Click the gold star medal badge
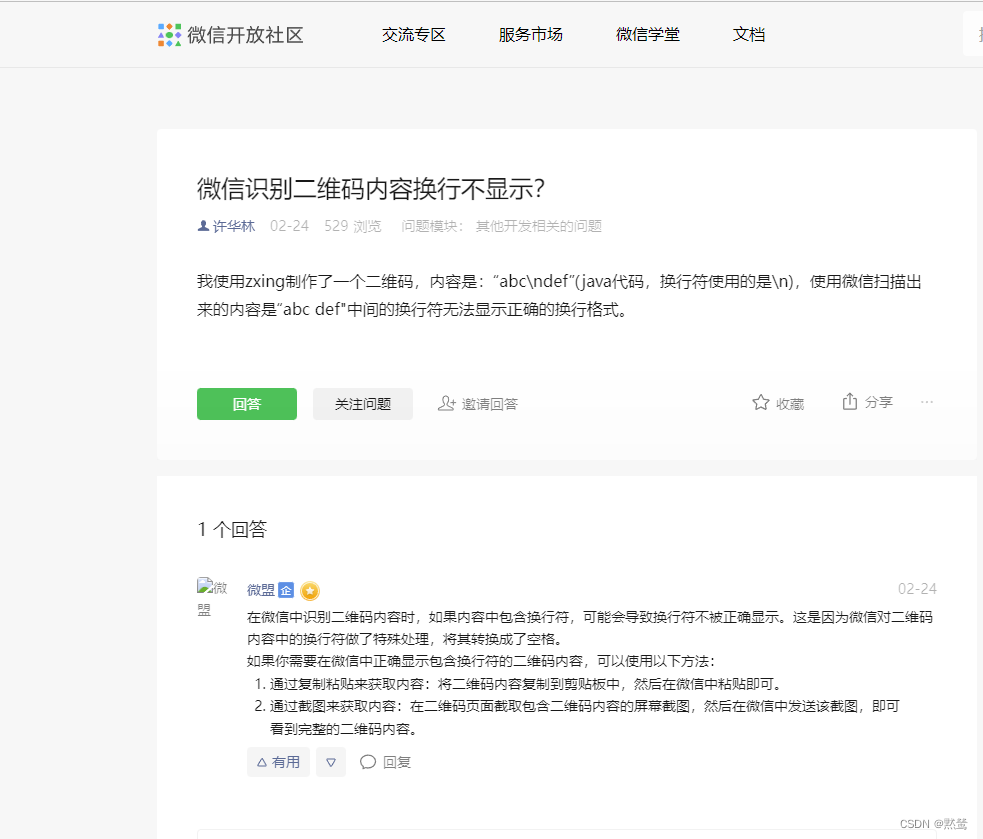This screenshot has width=983, height=839. [310, 591]
